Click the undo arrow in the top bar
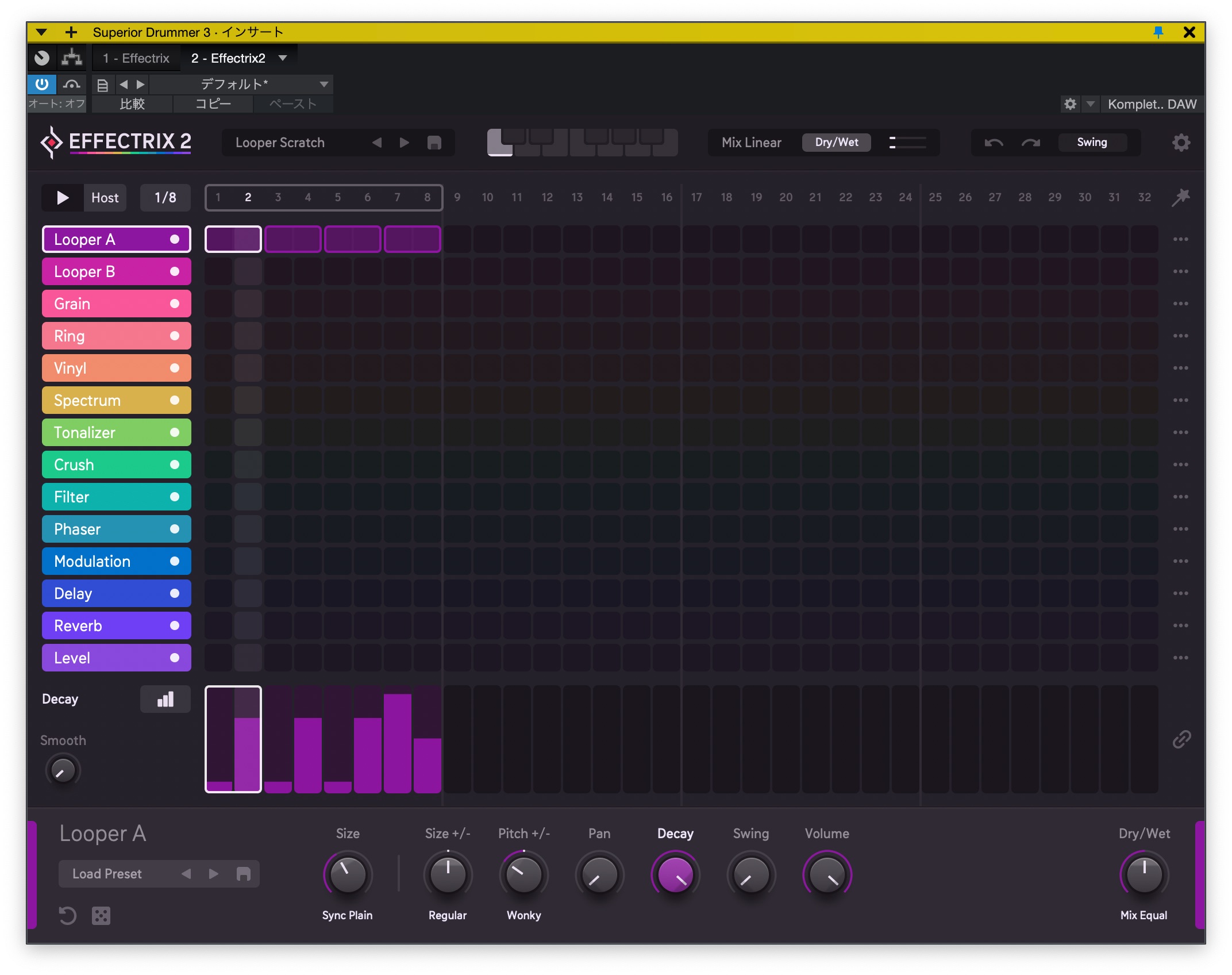This screenshot has height=975, width=1232. click(994, 143)
